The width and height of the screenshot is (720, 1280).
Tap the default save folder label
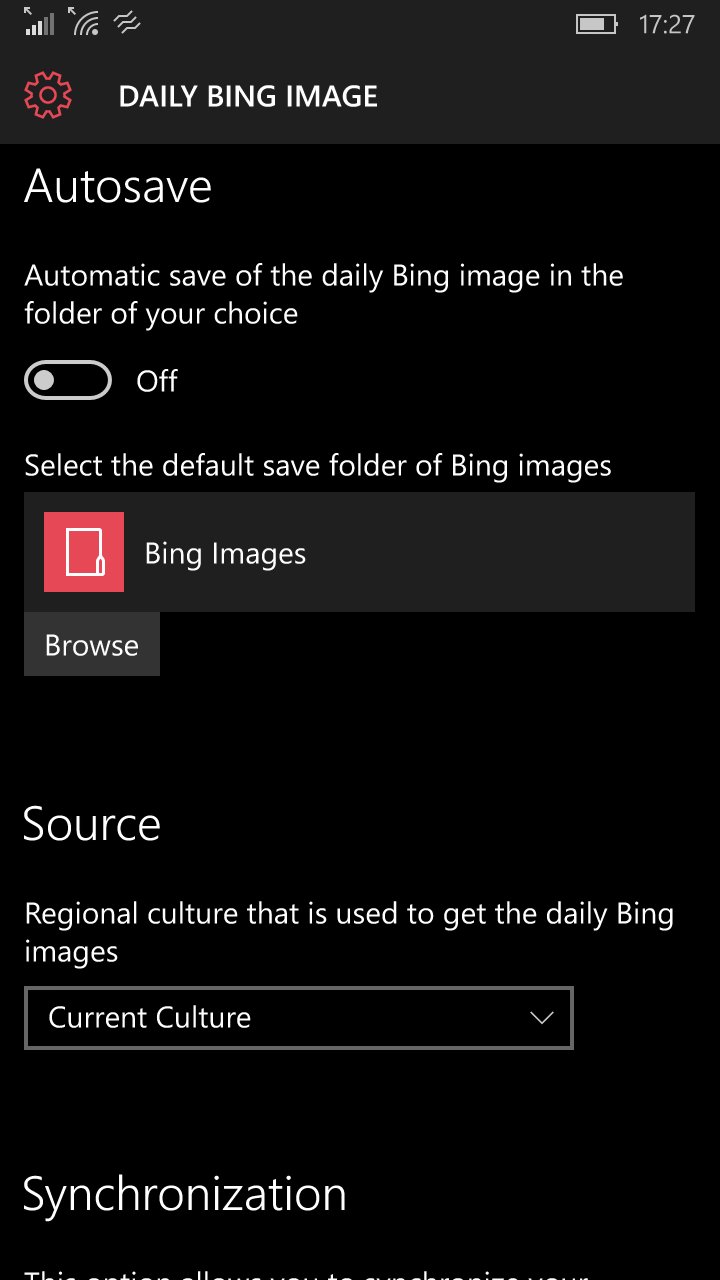(x=318, y=466)
